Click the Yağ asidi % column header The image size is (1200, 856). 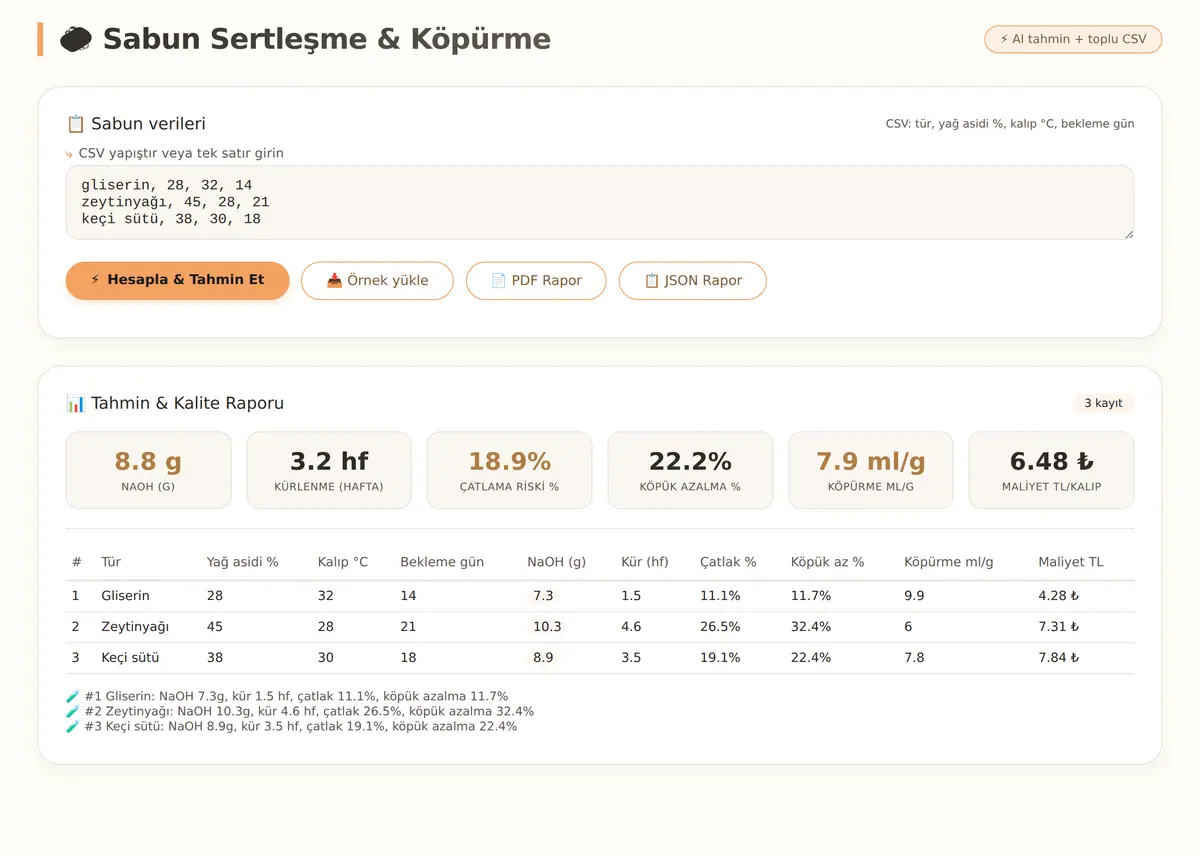tap(242, 562)
